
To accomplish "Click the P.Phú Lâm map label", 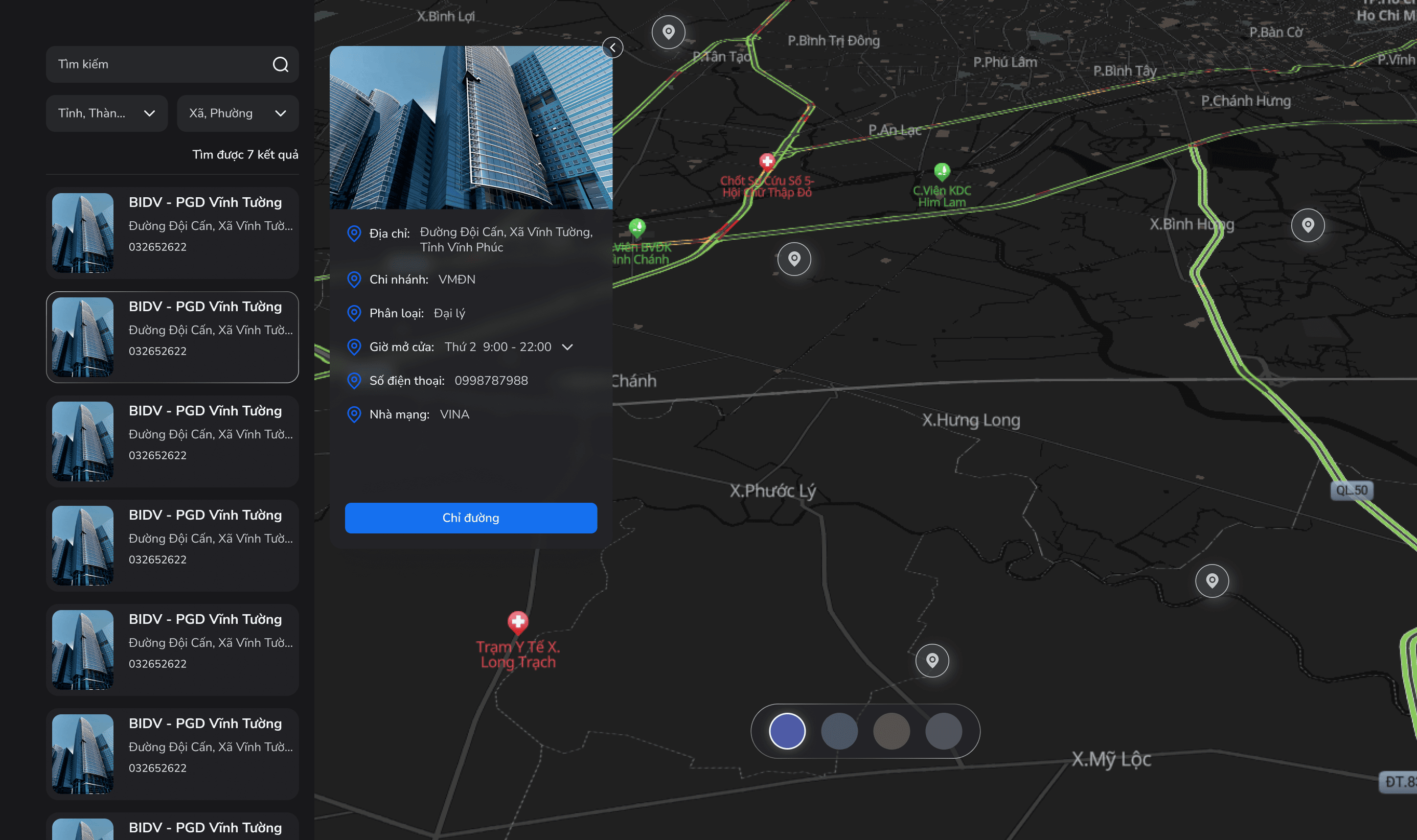I will pyautogui.click(x=1005, y=62).
